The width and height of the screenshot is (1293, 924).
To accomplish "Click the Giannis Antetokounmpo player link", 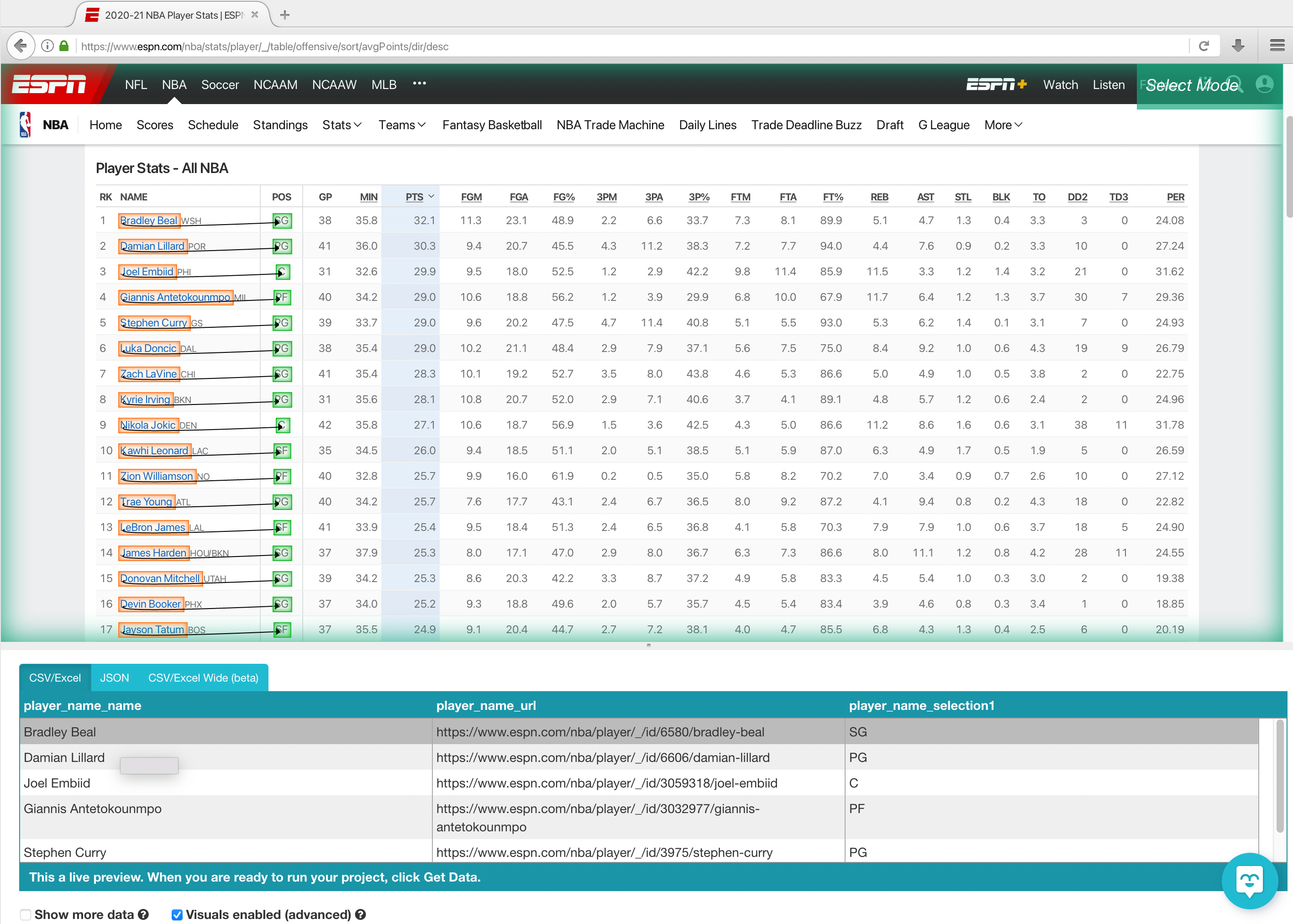I will tap(176, 297).
